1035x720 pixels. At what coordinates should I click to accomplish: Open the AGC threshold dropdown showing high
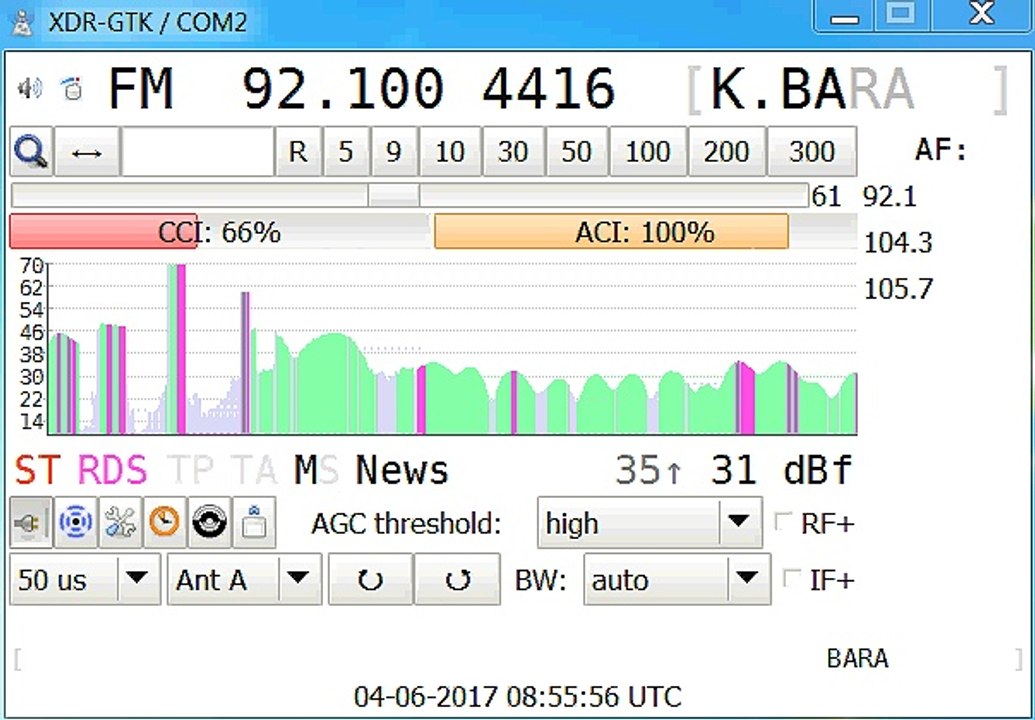(x=650, y=523)
